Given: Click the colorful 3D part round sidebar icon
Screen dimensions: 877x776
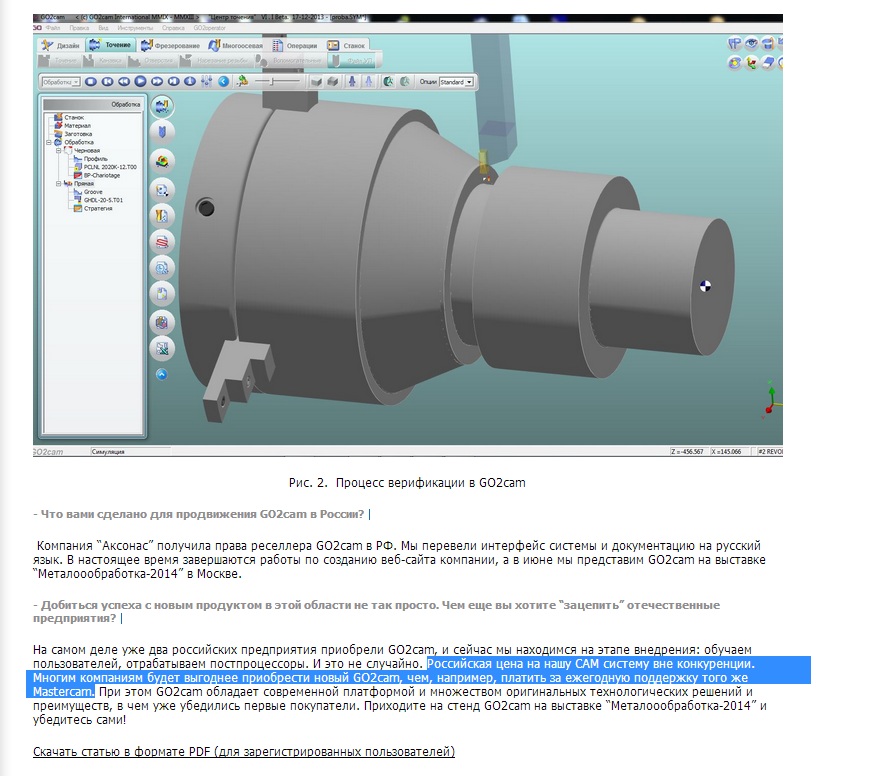Looking at the screenshot, I should [162, 162].
